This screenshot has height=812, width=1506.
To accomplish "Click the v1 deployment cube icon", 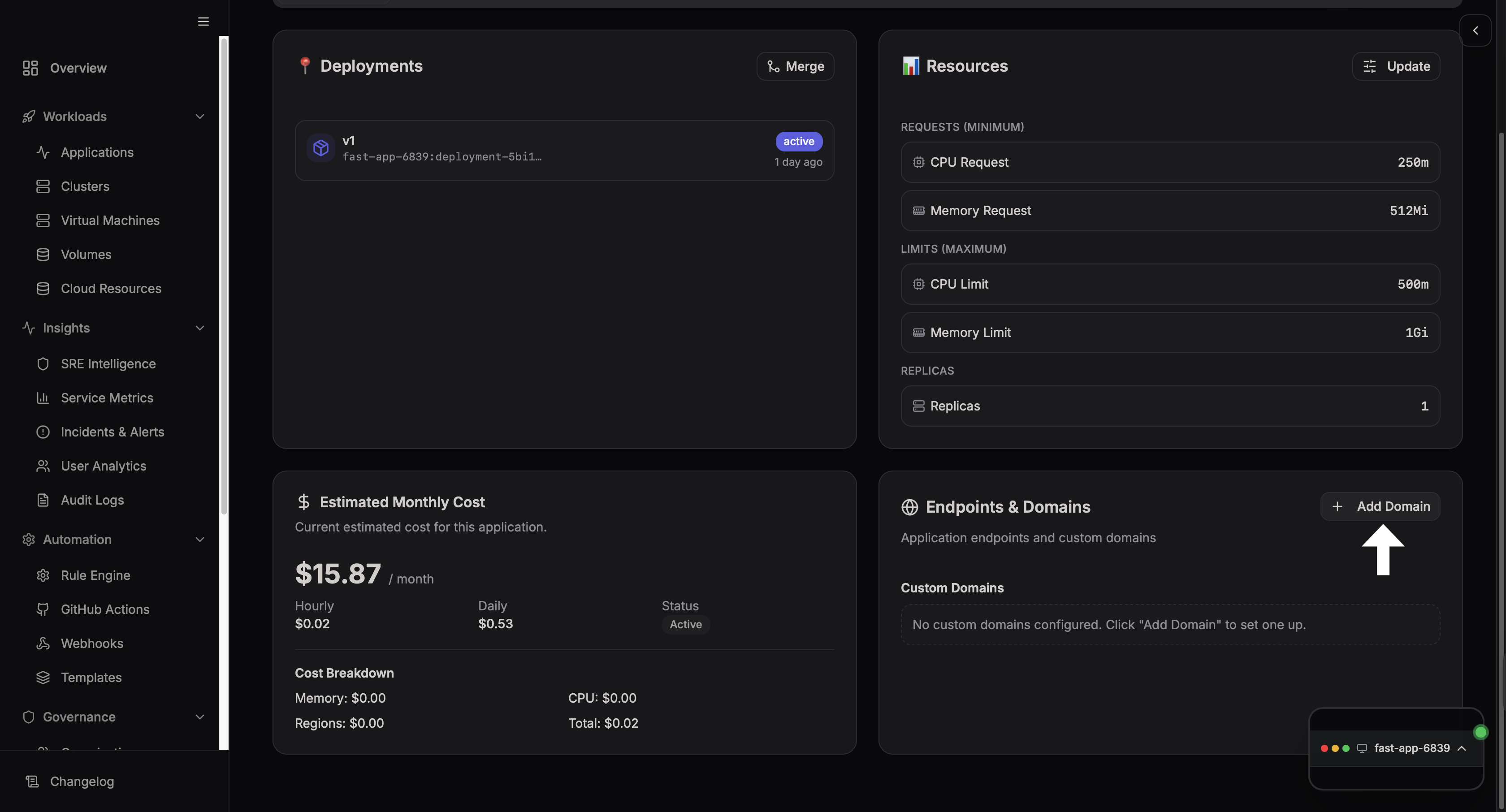I will [320, 148].
